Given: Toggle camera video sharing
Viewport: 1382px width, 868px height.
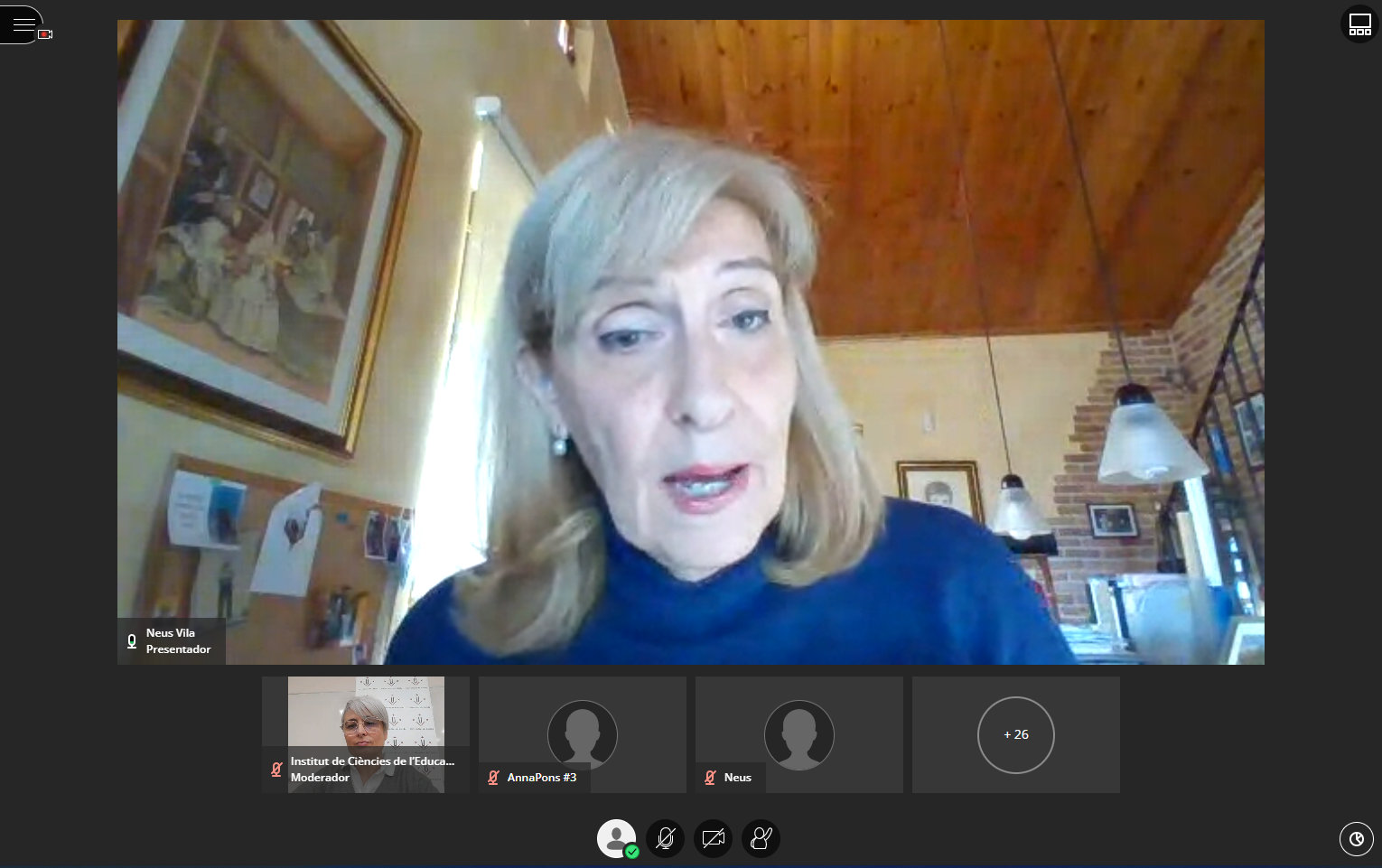Looking at the screenshot, I should tap(714, 838).
